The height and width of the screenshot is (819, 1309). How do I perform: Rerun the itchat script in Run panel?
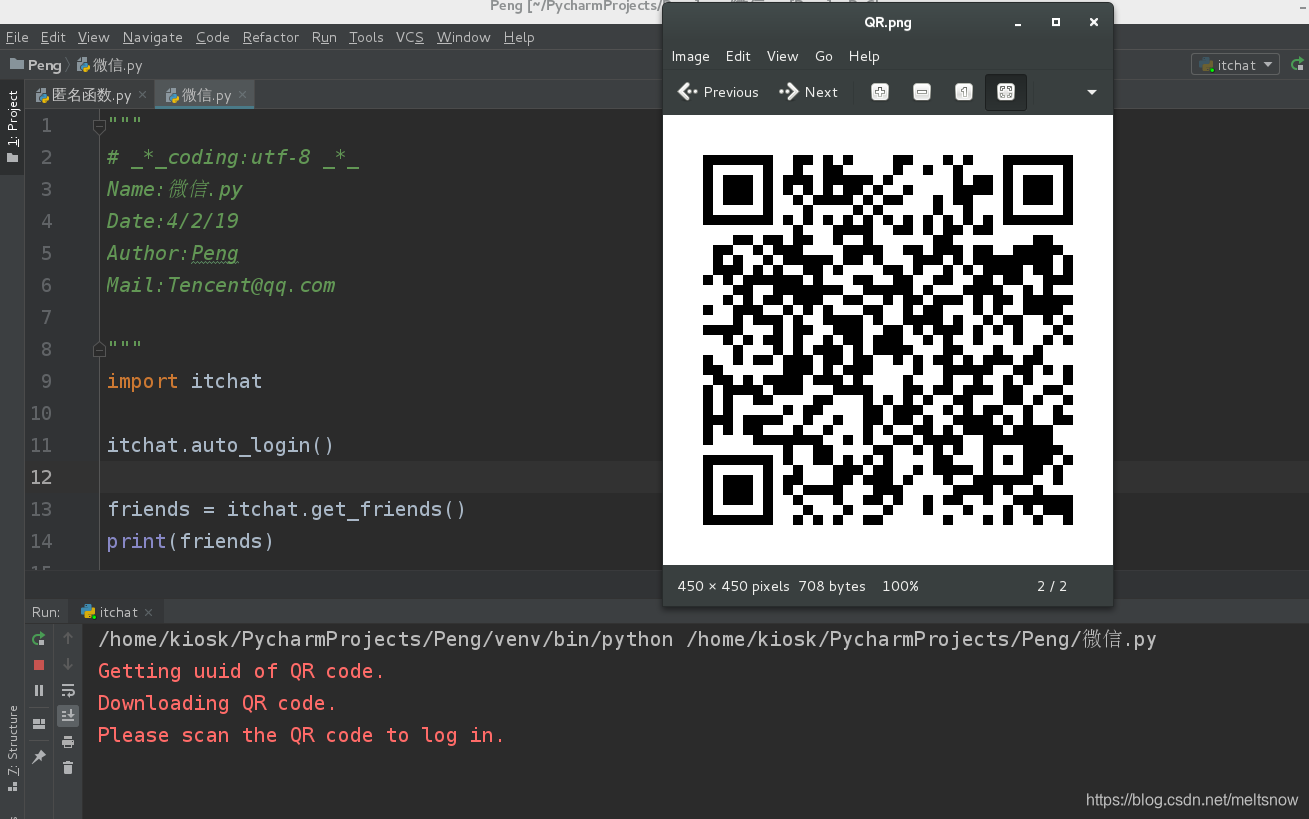click(39, 638)
